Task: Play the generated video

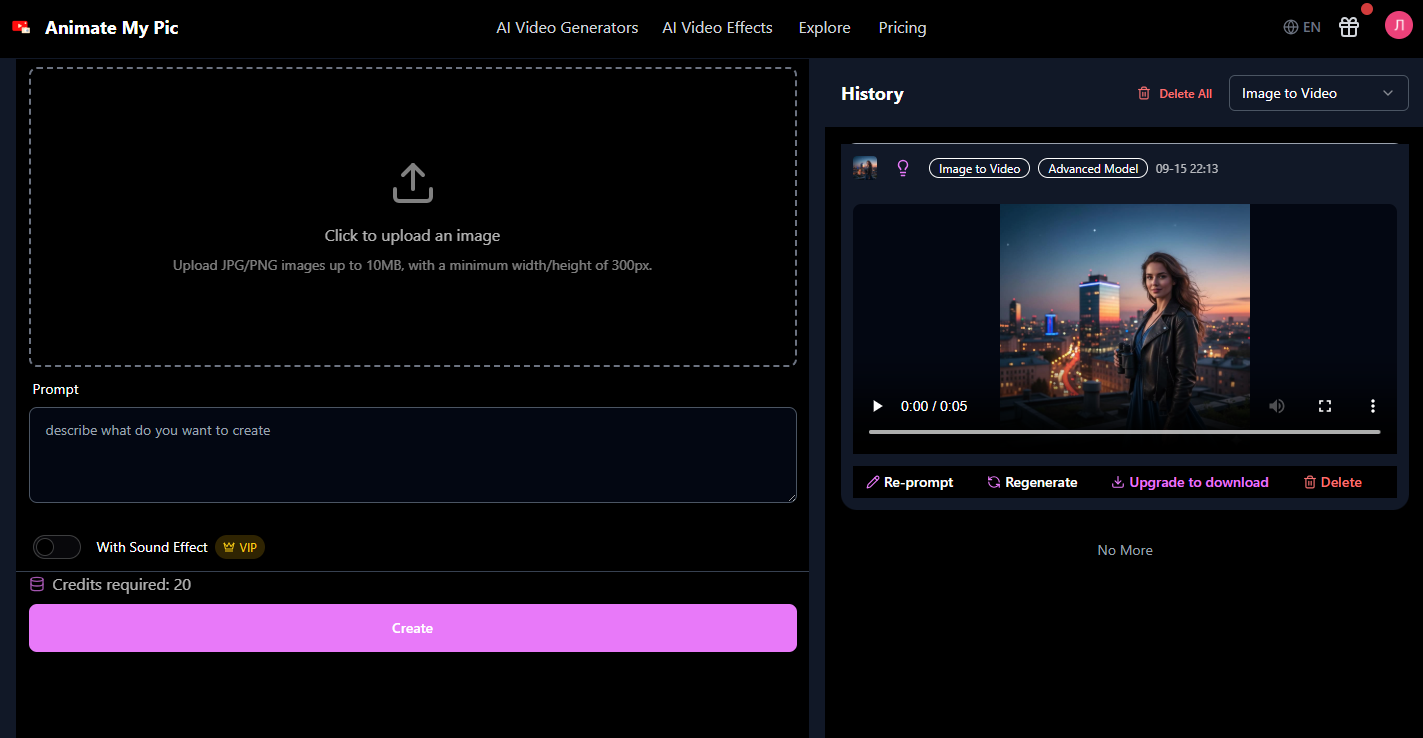Action: (878, 406)
